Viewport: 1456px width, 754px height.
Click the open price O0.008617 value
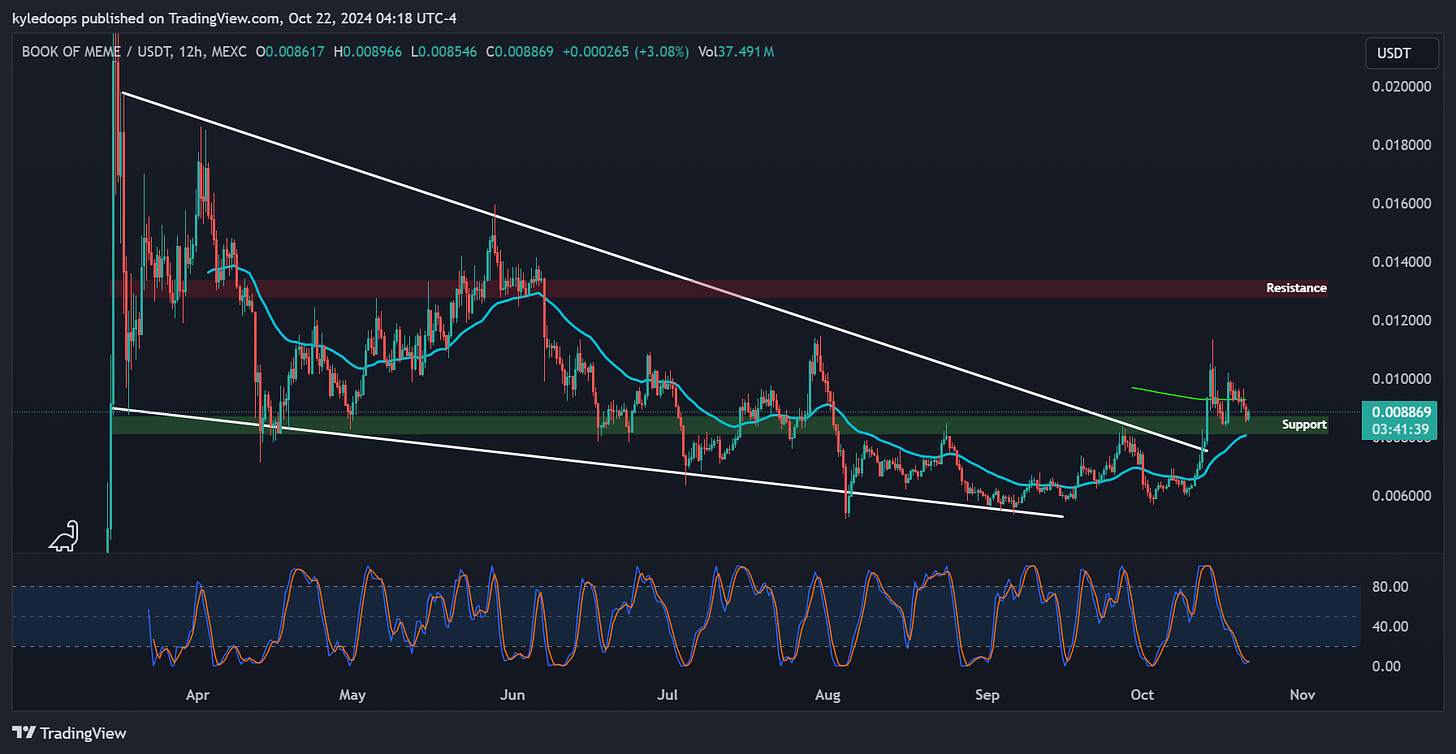290,51
